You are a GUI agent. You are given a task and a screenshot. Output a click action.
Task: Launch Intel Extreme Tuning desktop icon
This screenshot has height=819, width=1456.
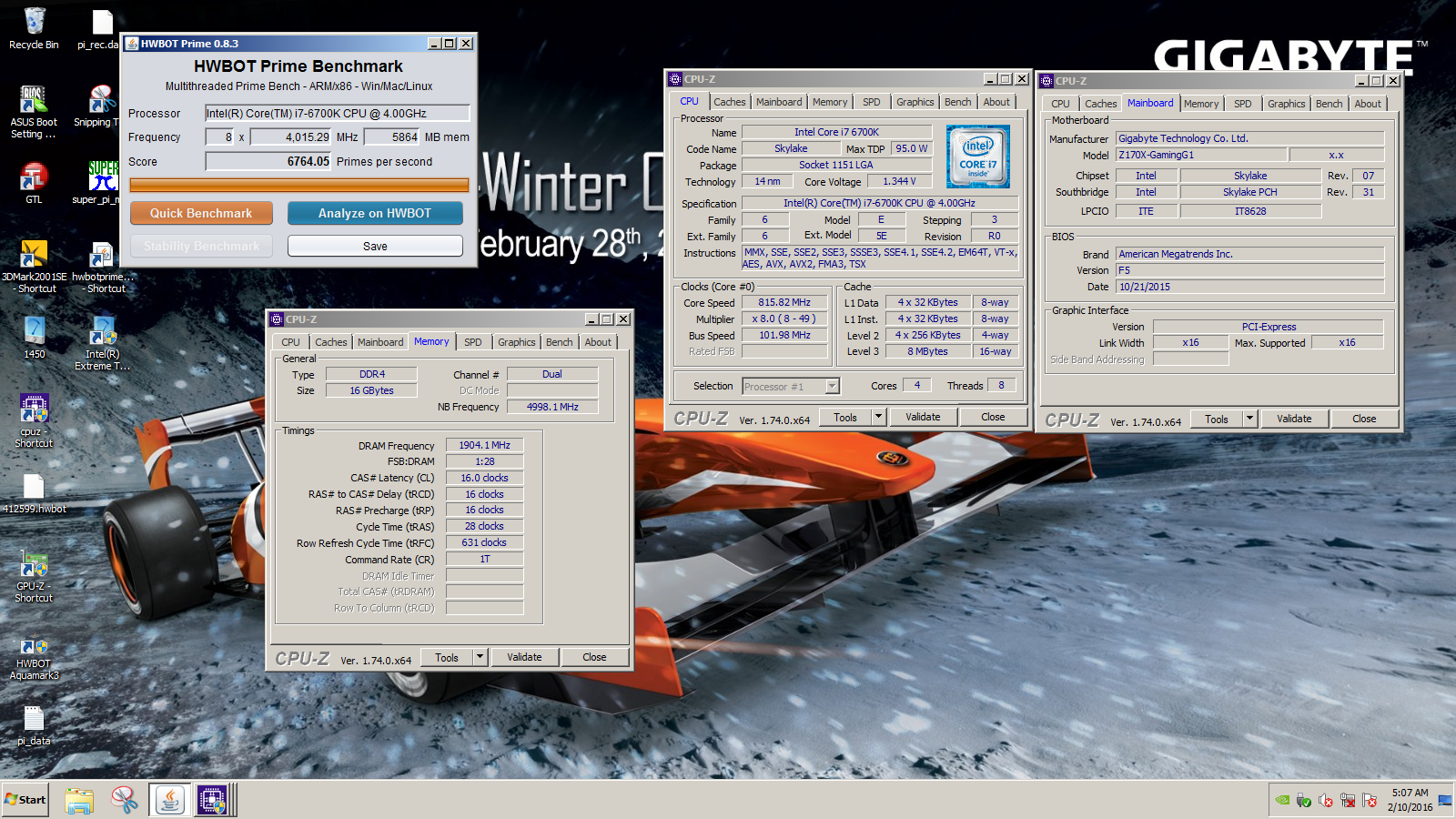pos(102,343)
